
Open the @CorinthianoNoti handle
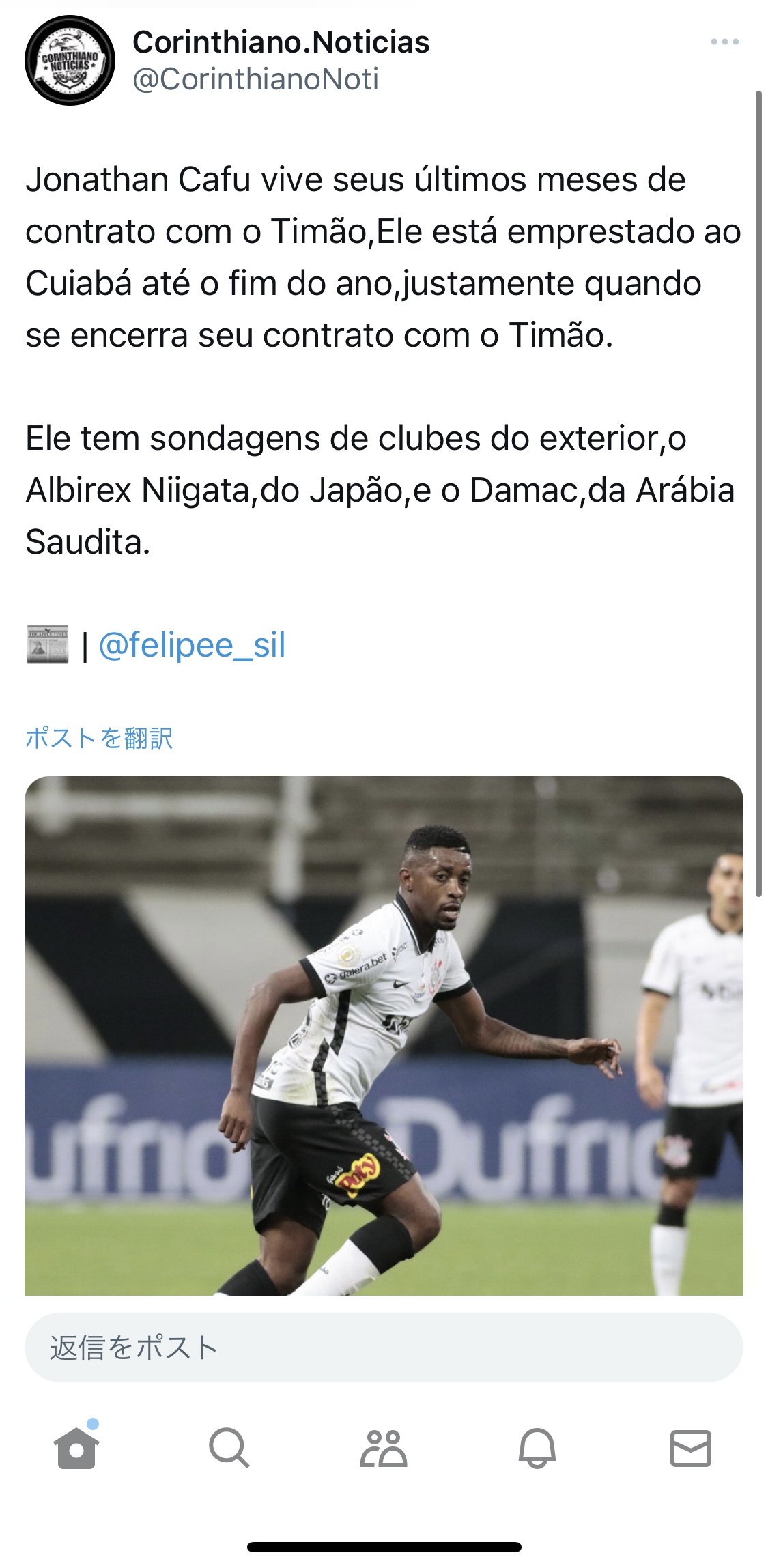pos(255,79)
